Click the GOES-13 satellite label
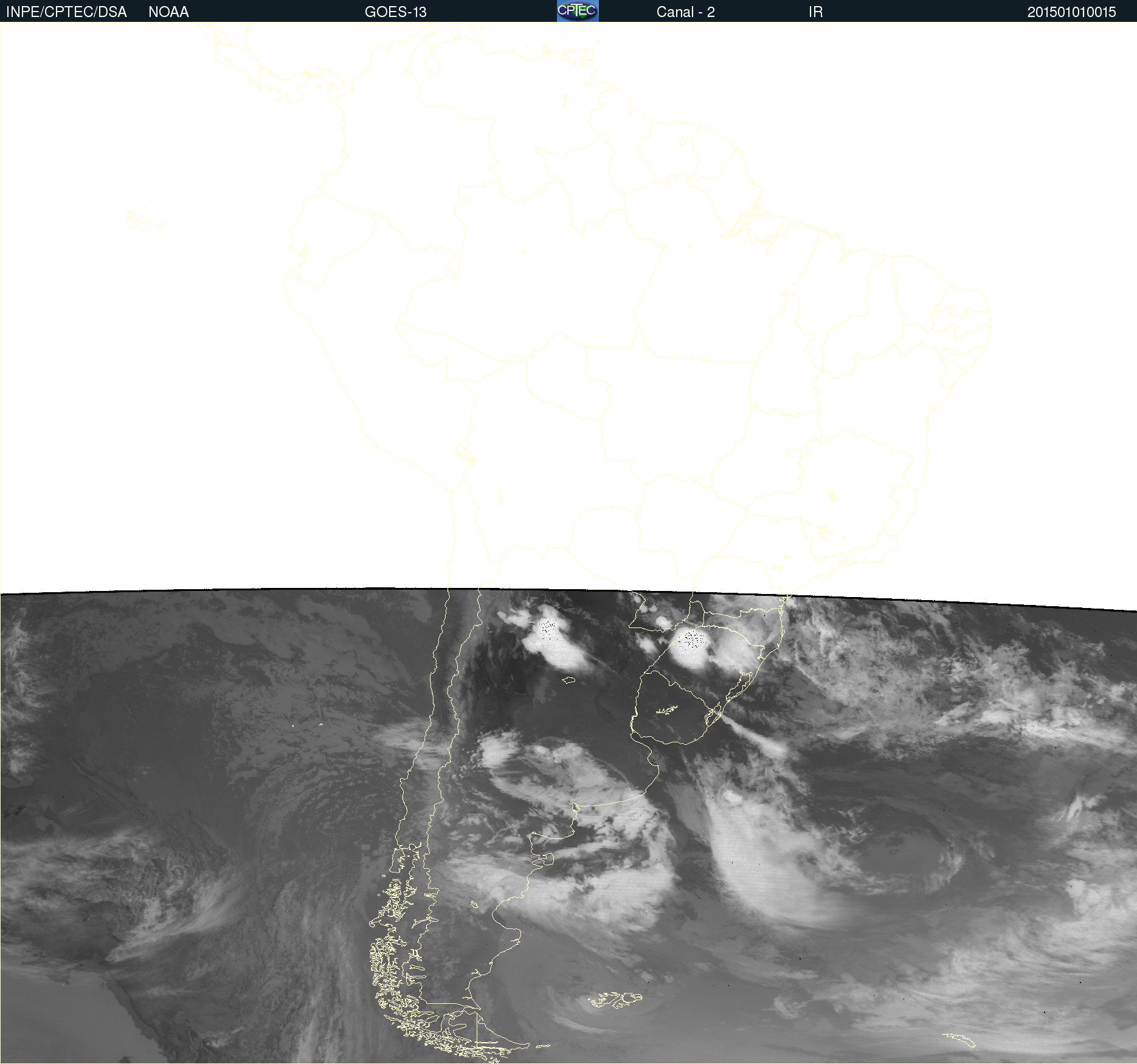 tap(396, 12)
